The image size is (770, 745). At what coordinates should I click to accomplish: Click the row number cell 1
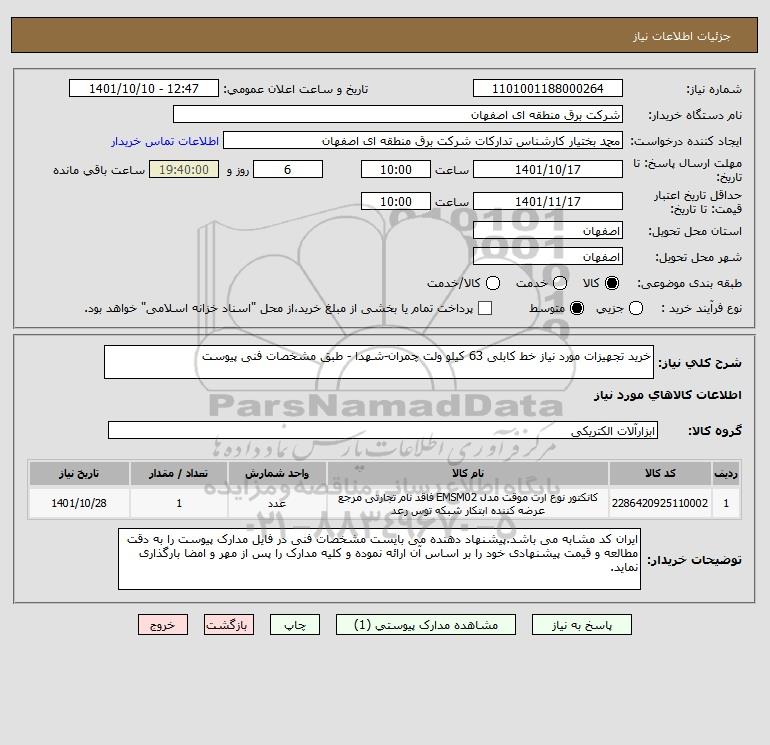(x=726, y=503)
